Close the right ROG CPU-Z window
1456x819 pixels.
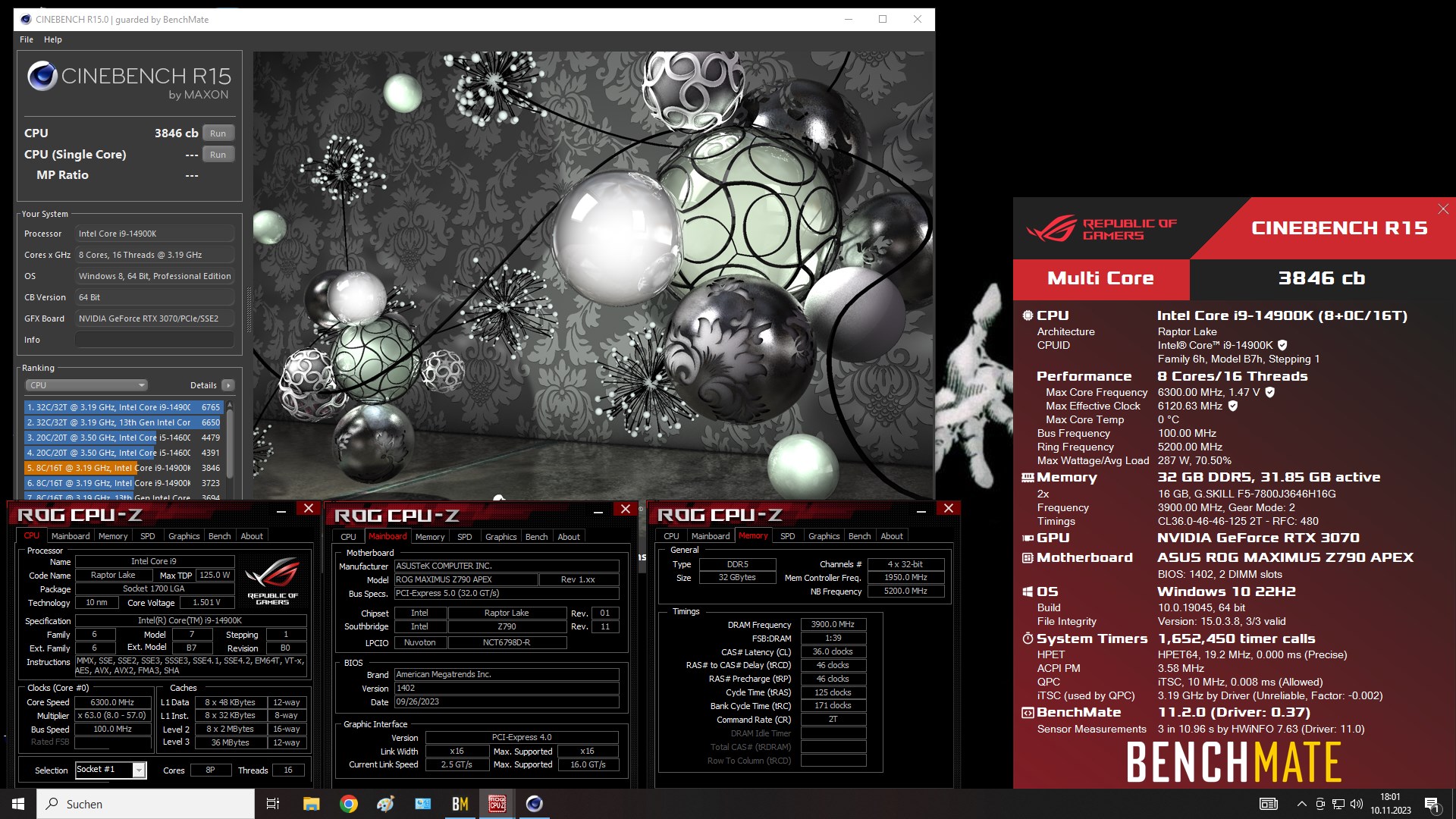(x=948, y=508)
